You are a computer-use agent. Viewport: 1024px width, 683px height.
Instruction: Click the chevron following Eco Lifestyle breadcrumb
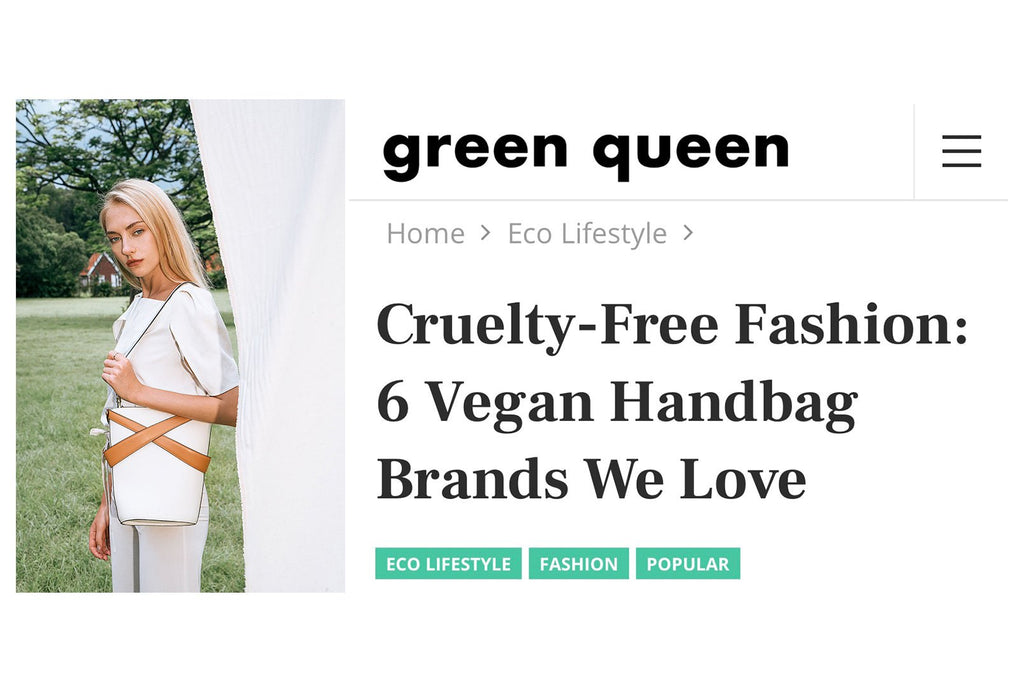(688, 233)
